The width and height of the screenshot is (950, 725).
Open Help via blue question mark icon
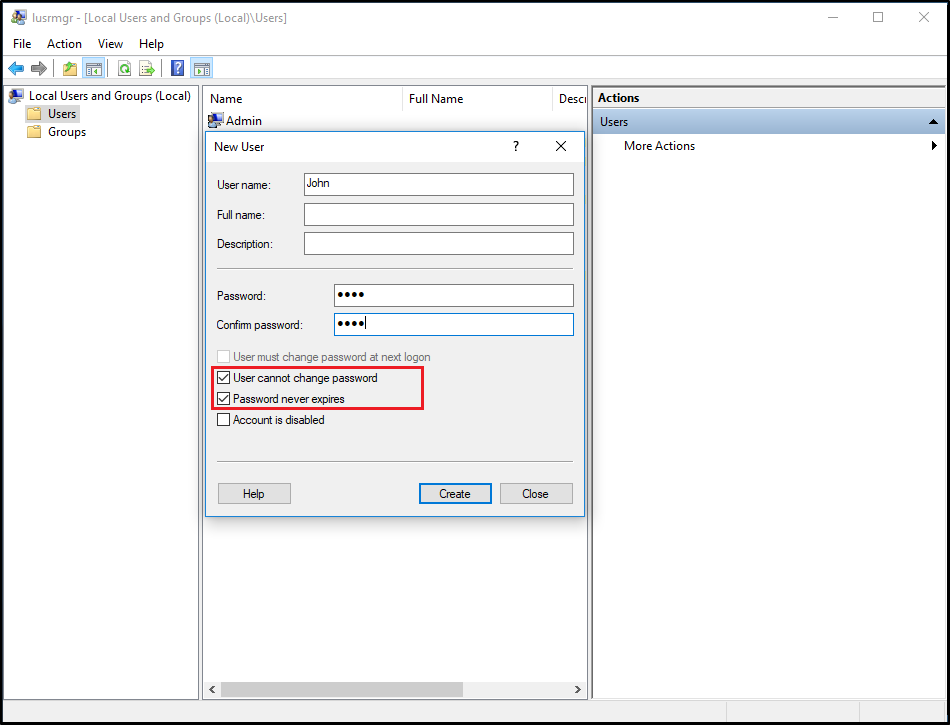click(x=177, y=68)
